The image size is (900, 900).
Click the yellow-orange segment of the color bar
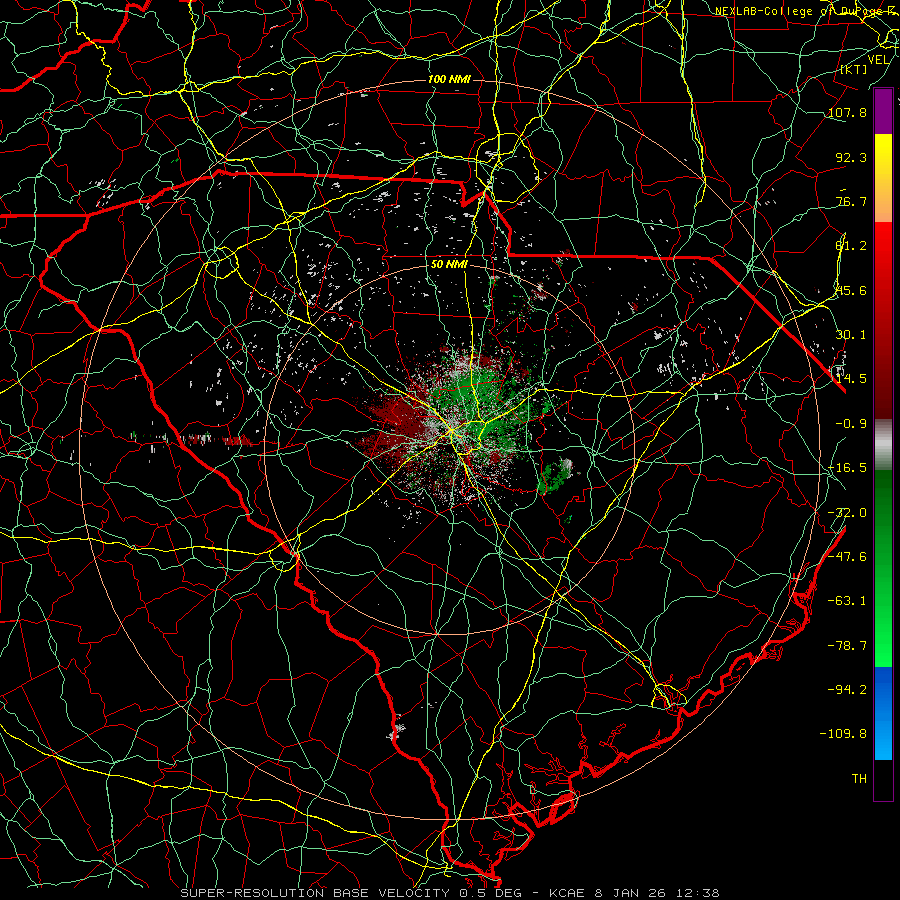[x=883, y=178]
